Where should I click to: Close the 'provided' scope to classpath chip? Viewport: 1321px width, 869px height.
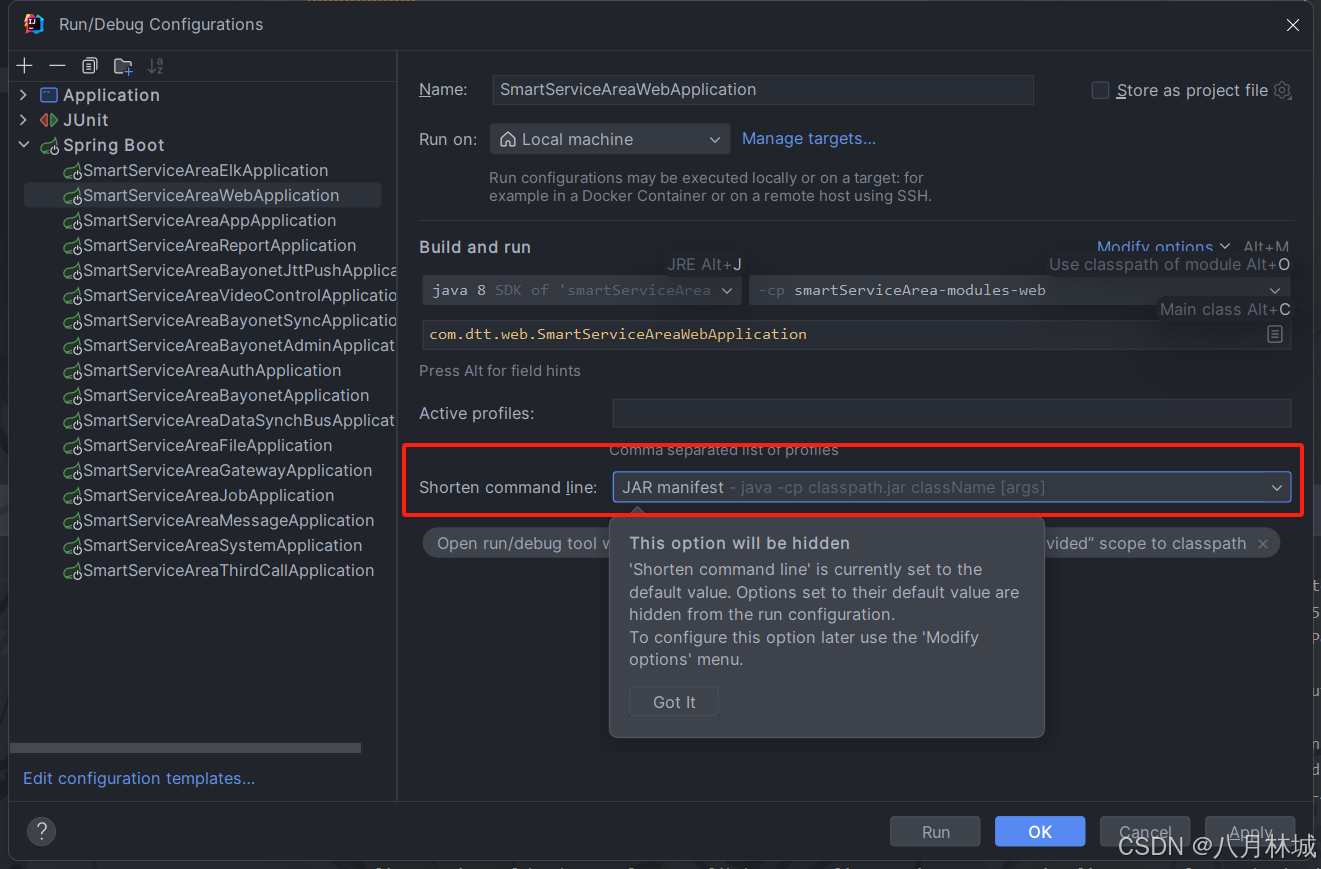(1263, 544)
